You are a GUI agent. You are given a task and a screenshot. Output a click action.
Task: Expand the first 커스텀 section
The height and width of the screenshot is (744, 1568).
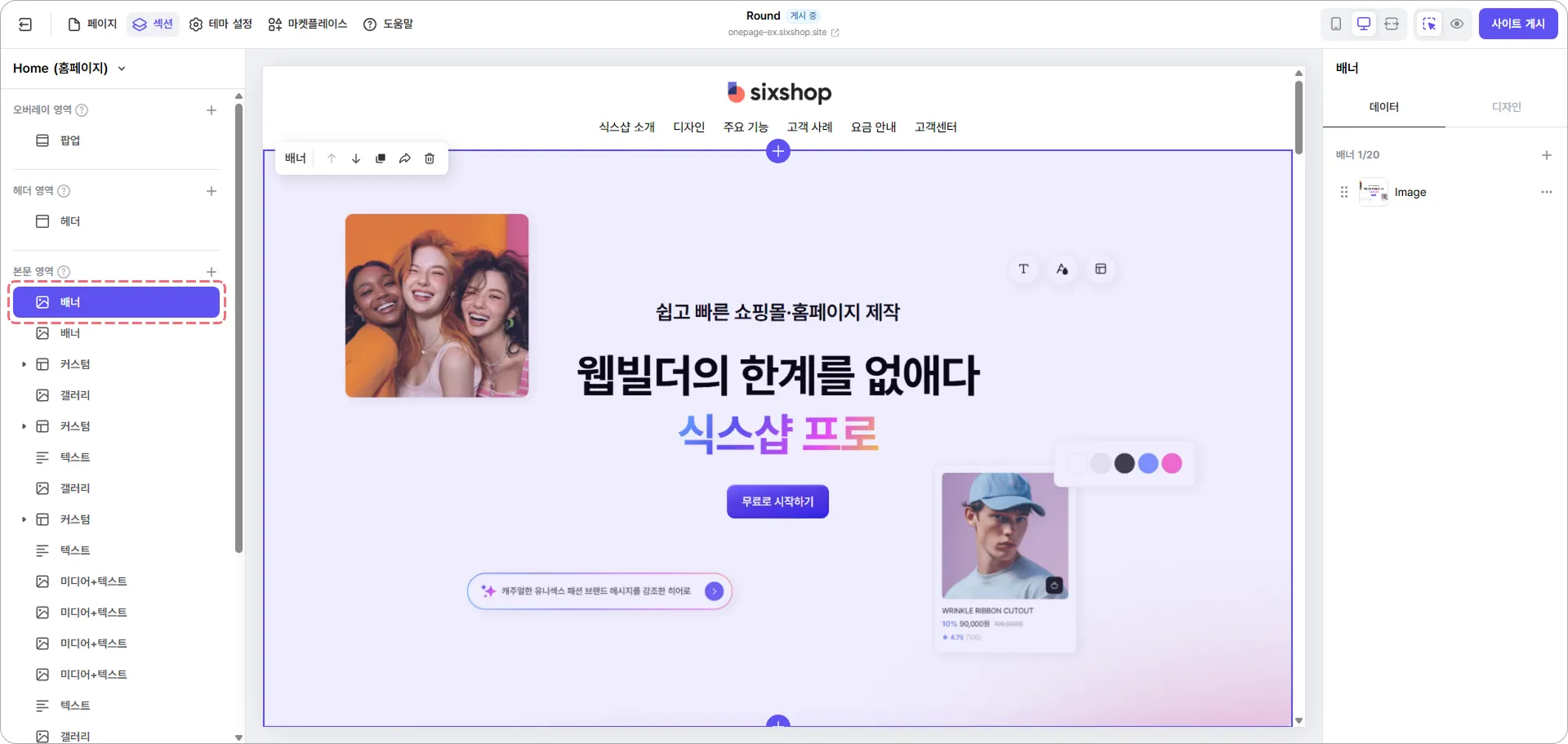tap(24, 364)
